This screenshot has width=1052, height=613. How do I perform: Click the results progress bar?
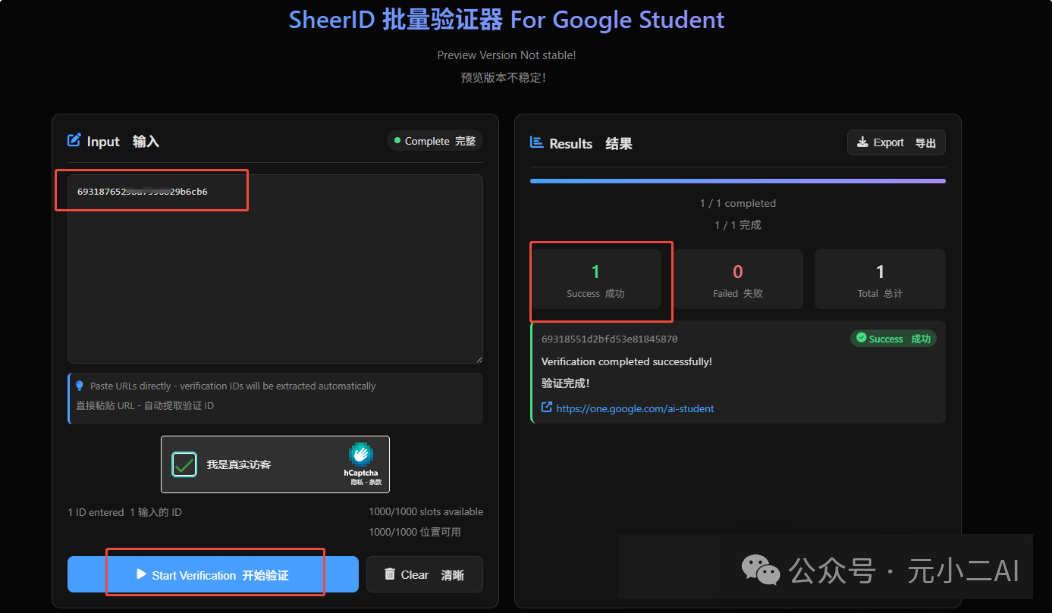click(738, 181)
